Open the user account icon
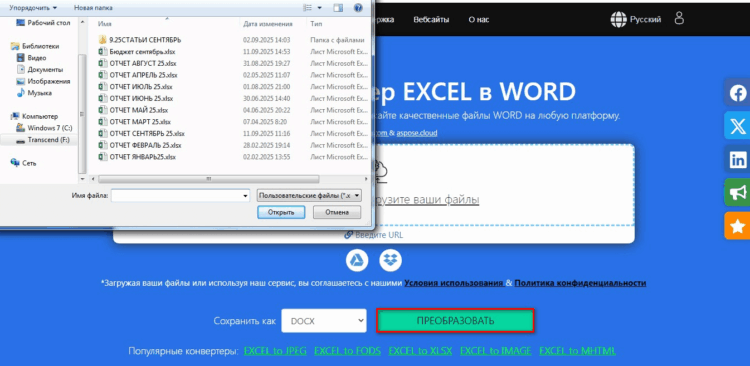 click(x=679, y=19)
